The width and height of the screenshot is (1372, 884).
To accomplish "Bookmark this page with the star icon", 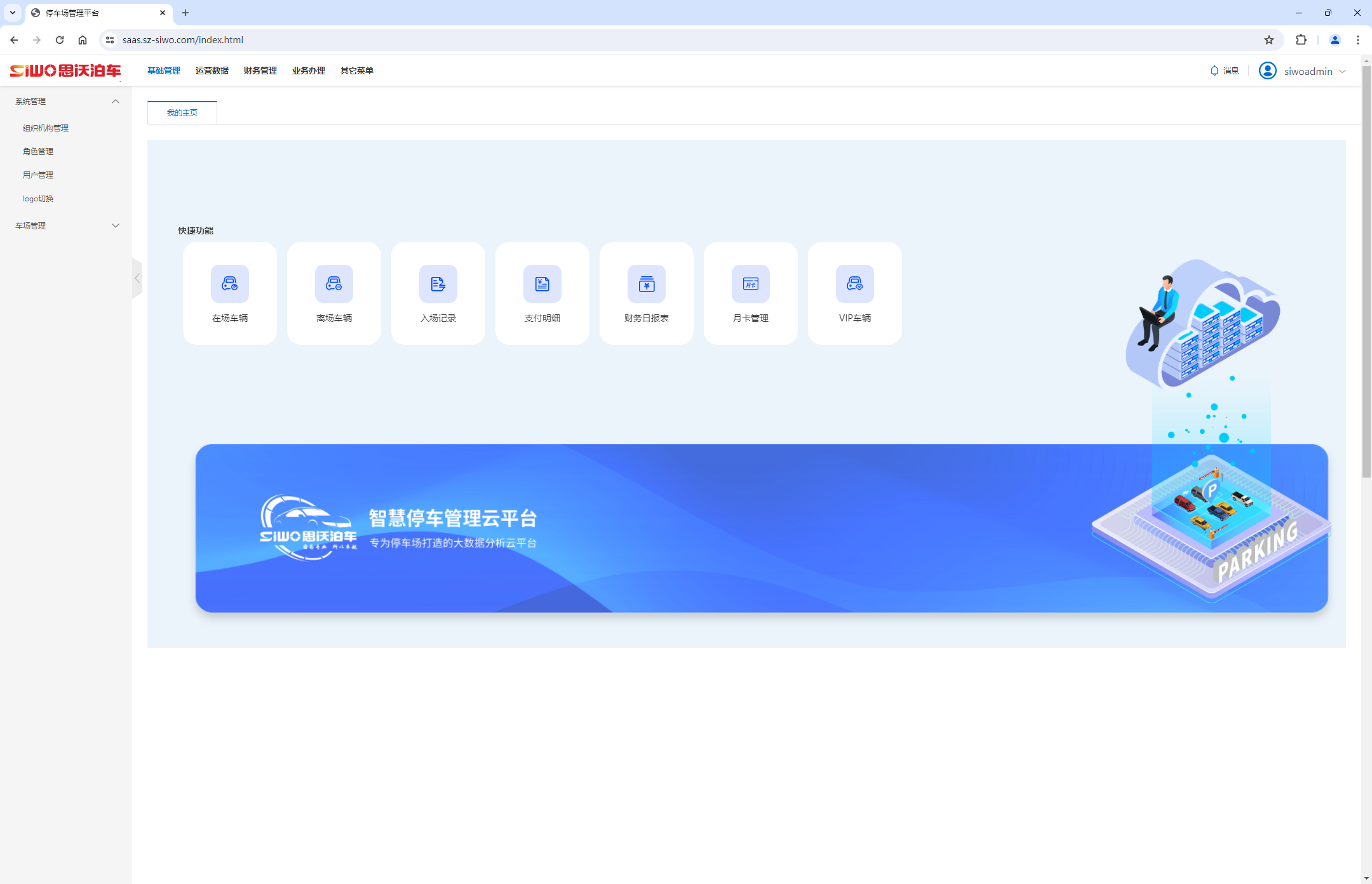I will 1268,40.
